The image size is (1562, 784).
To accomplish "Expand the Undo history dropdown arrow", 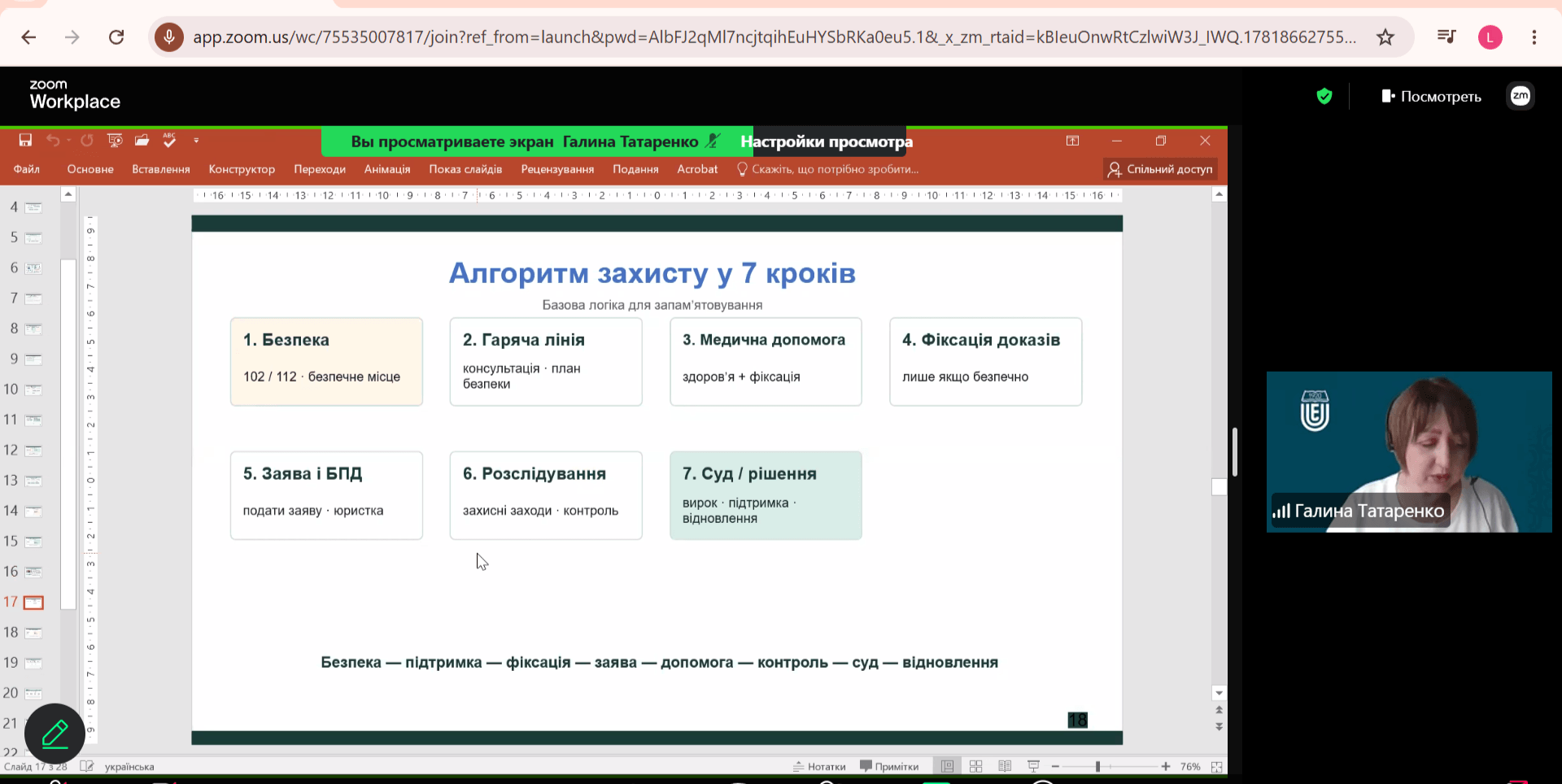I will (69, 141).
